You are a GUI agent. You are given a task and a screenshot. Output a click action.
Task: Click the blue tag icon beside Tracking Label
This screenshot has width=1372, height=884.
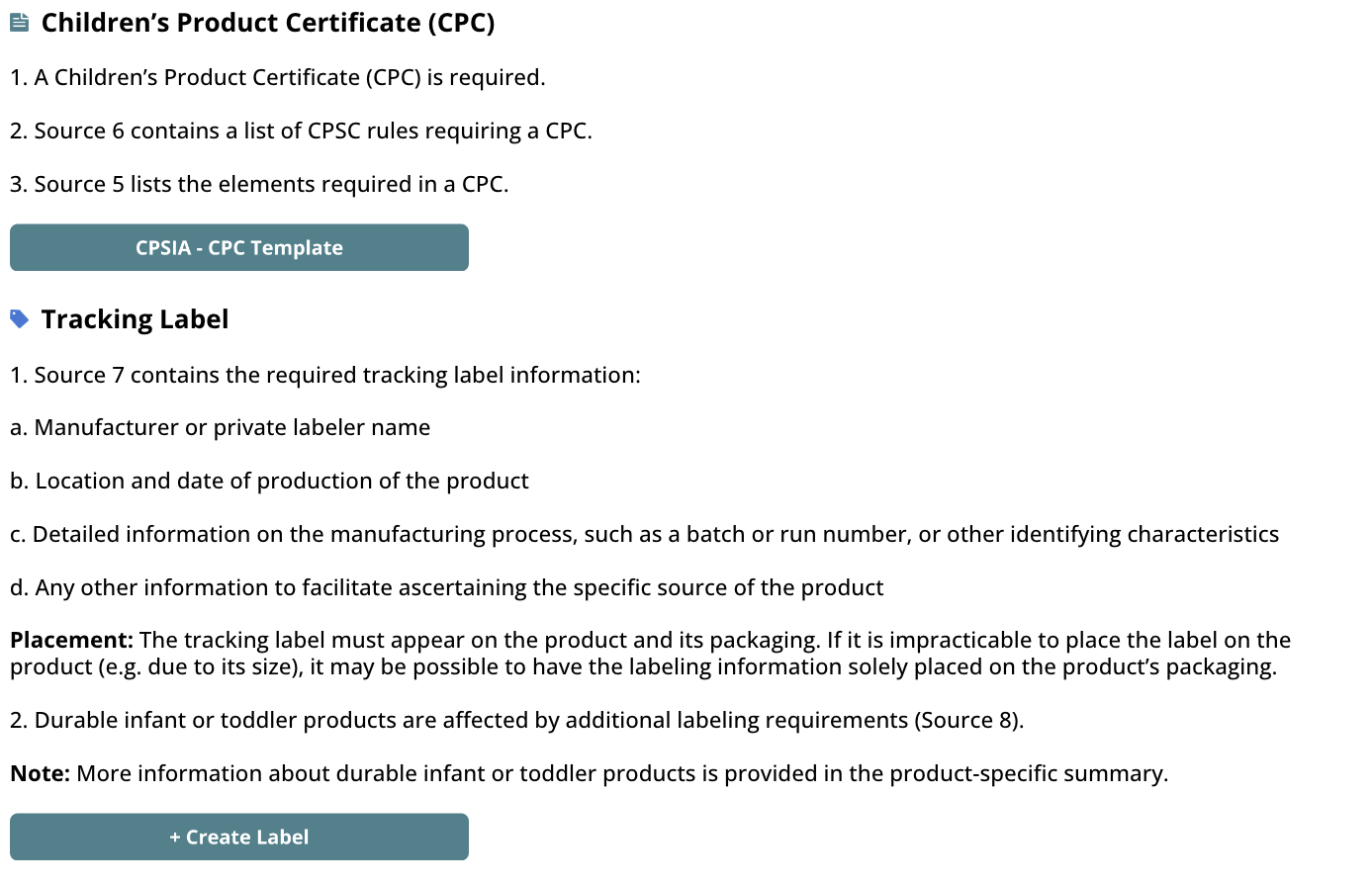[19, 318]
